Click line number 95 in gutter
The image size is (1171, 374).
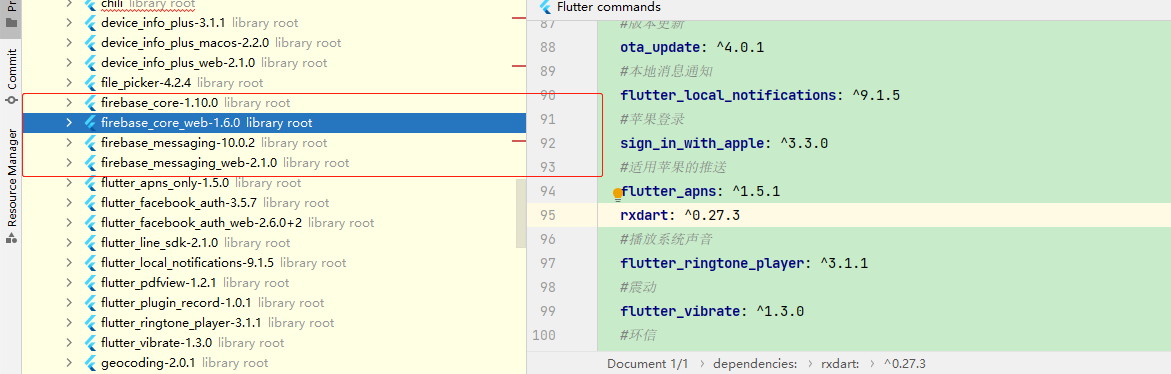(x=547, y=215)
